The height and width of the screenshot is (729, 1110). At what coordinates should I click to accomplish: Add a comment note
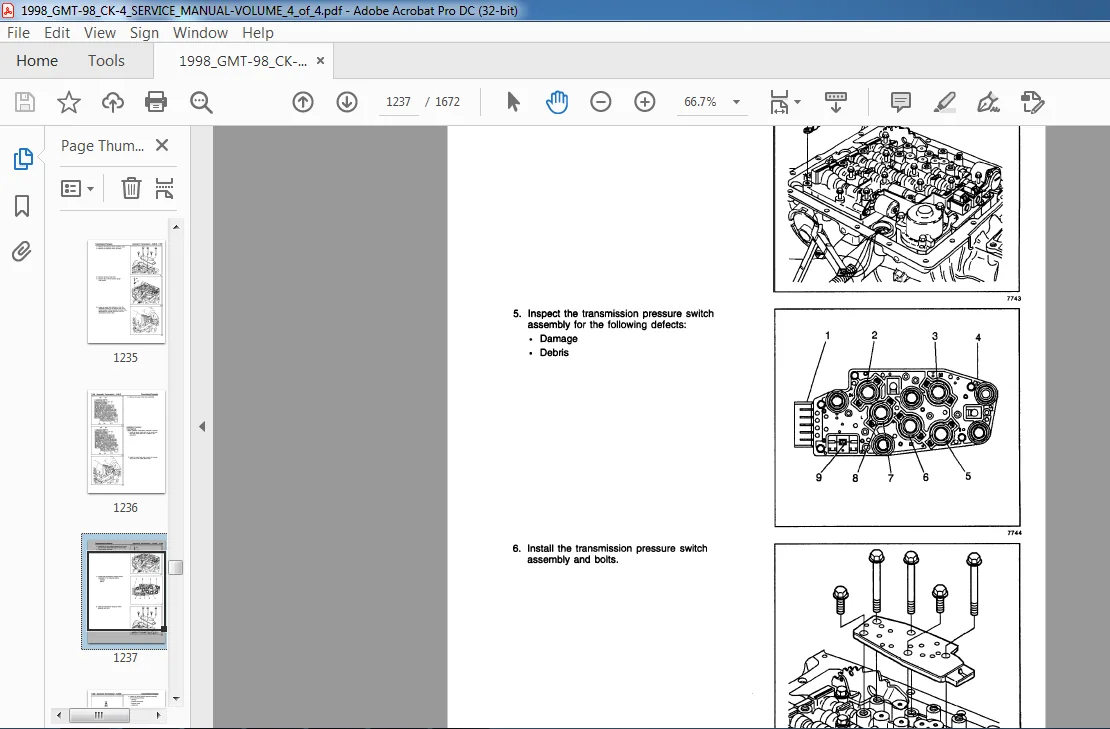click(900, 102)
